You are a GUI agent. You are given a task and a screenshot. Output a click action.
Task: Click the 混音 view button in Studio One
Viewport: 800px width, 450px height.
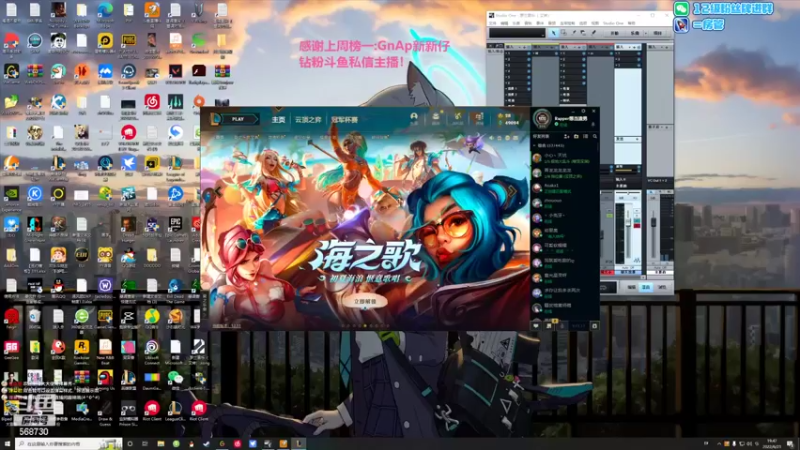click(x=646, y=287)
